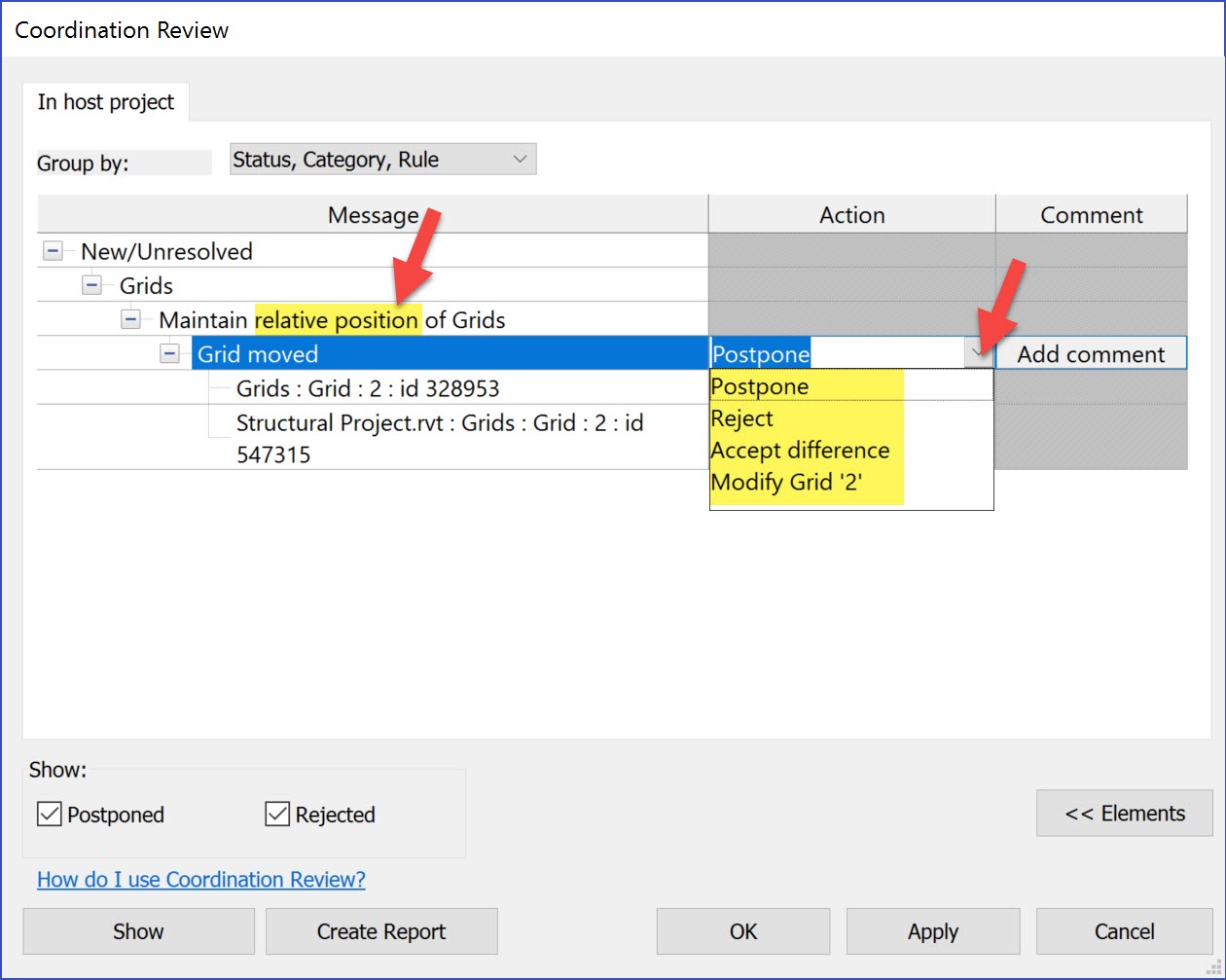Click the Show button
Image resolution: width=1226 pixels, height=980 pixels.
(138, 930)
